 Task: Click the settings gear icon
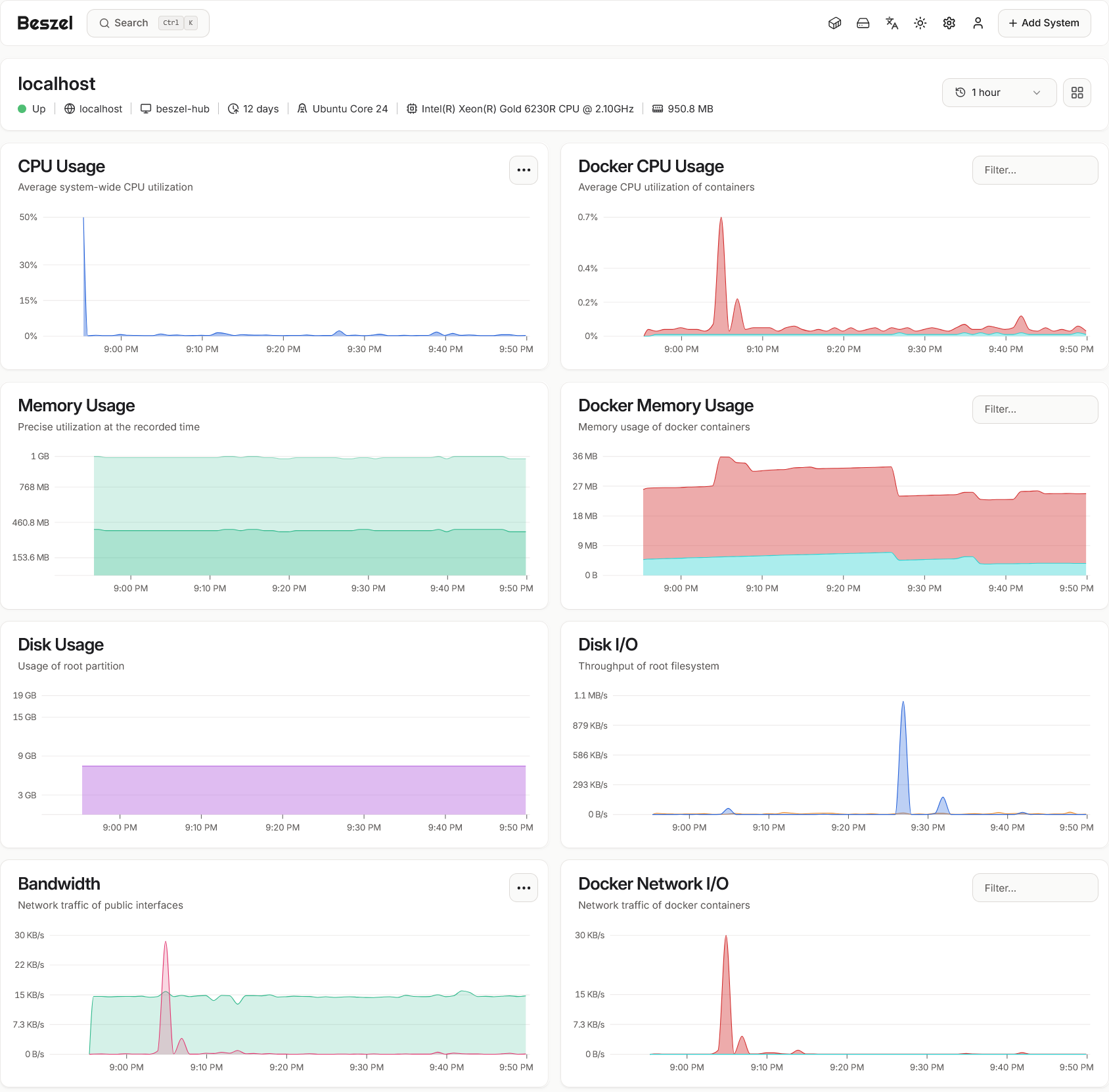[949, 22]
